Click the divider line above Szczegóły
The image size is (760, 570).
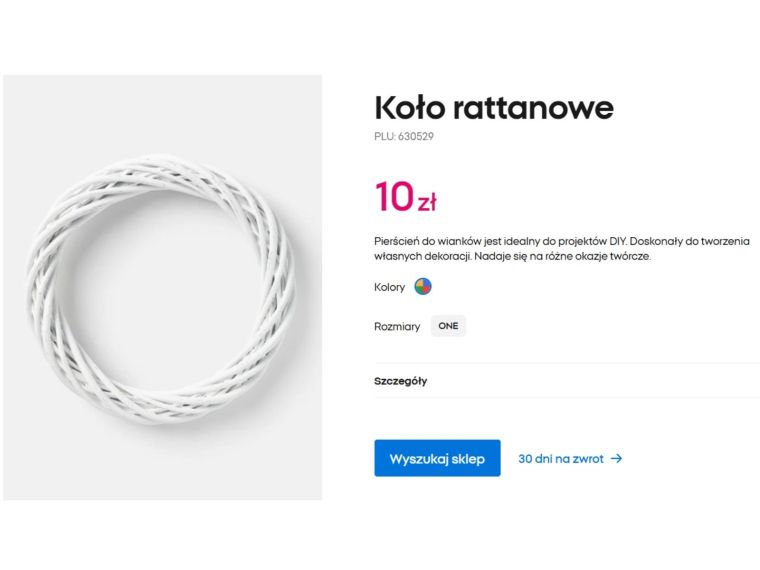[566, 363]
